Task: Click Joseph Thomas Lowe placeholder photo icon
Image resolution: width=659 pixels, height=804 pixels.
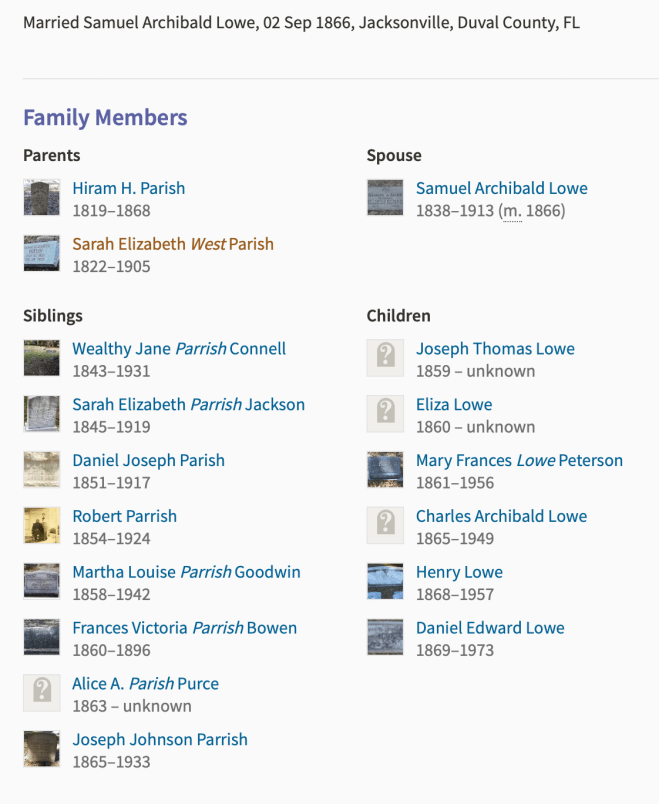Action: tap(385, 358)
